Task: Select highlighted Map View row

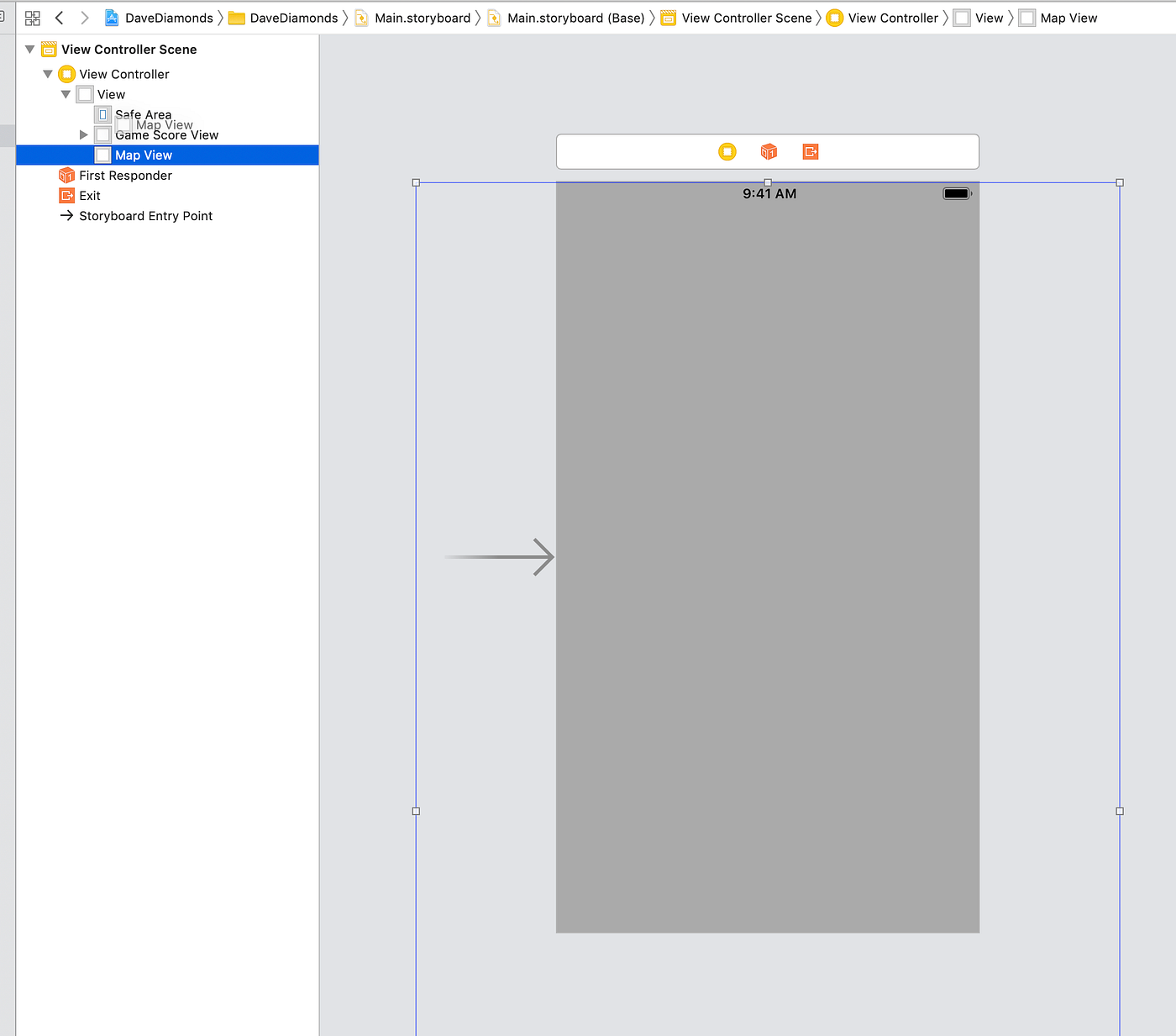Action: point(167,155)
